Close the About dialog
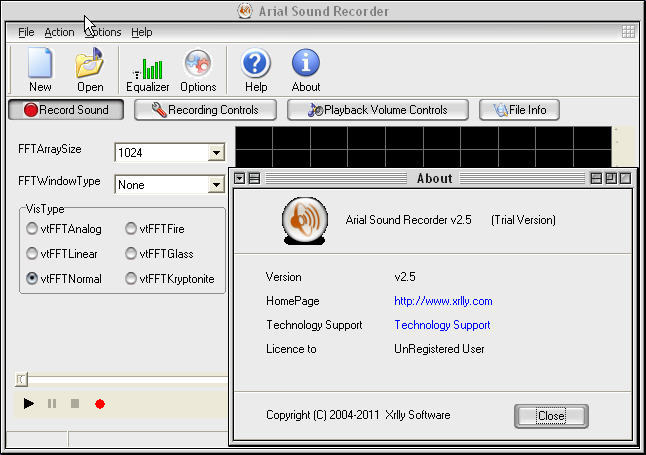 click(551, 416)
